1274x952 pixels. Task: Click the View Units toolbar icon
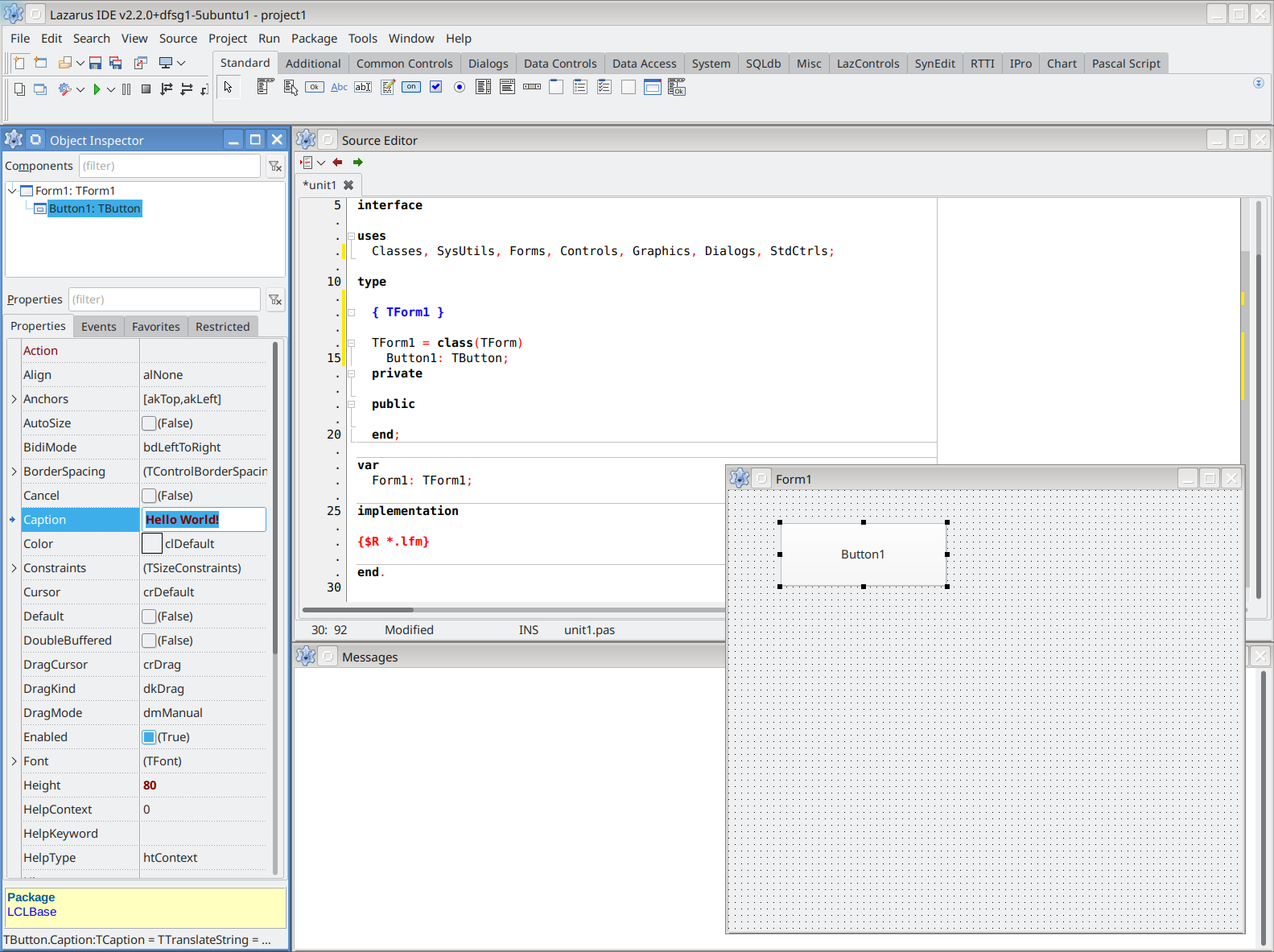pos(19,89)
